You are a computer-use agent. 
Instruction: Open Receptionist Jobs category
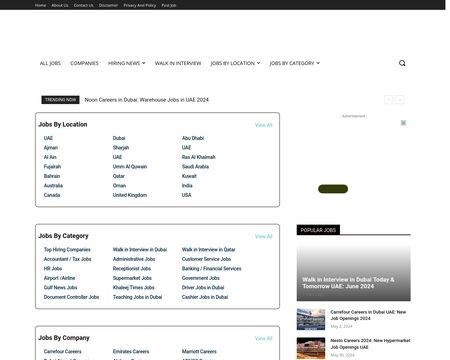132,269
